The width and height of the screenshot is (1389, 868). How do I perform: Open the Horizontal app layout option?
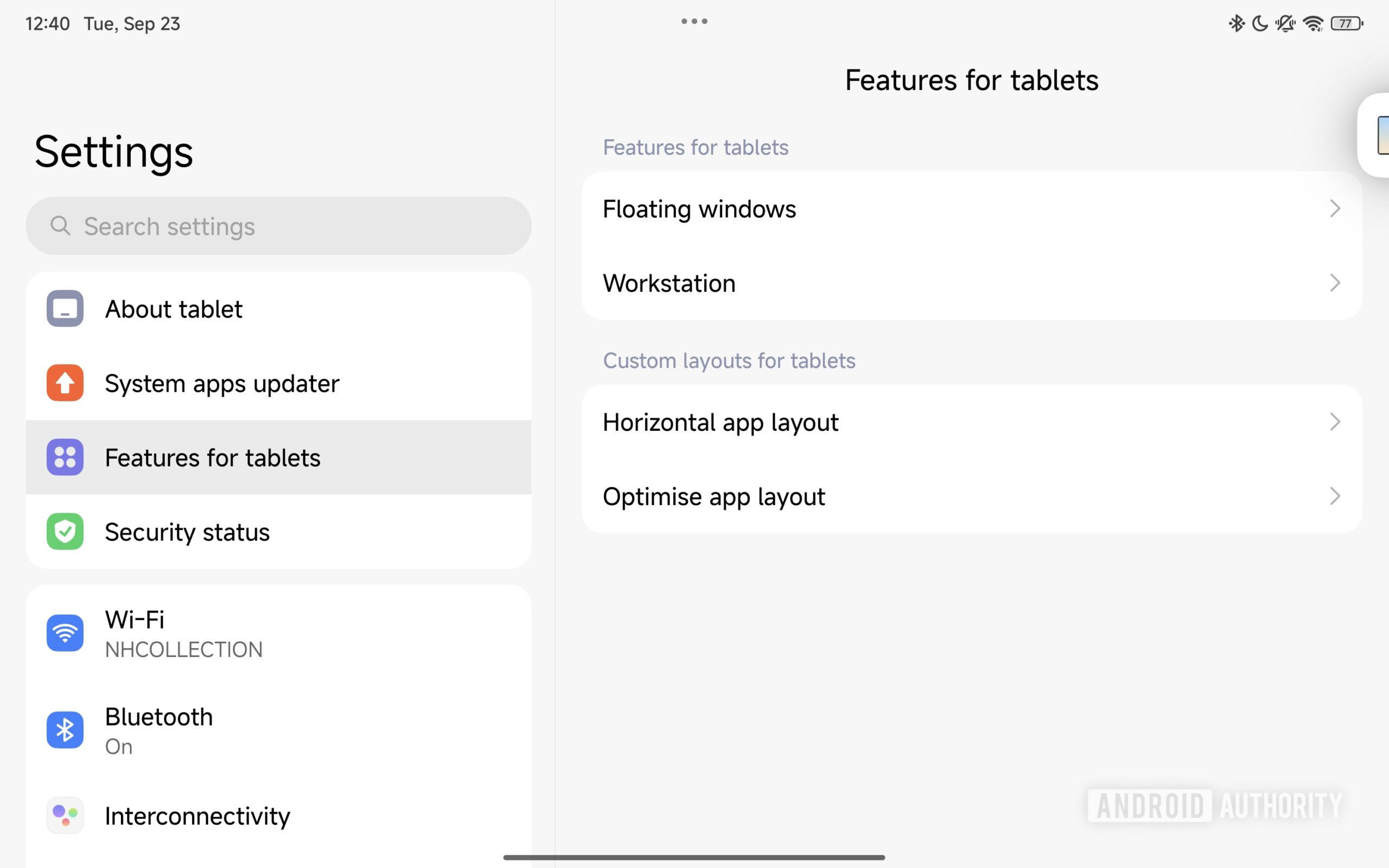[721, 423]
